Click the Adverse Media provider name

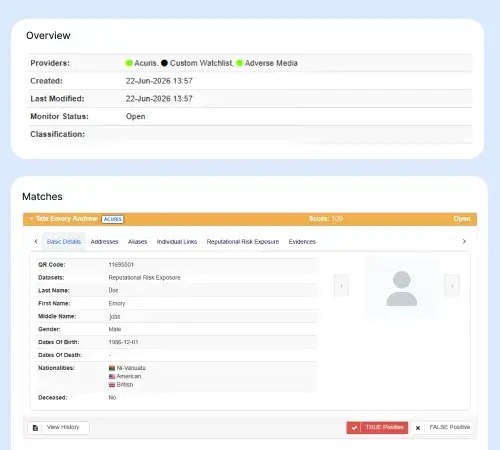[271, 63]
